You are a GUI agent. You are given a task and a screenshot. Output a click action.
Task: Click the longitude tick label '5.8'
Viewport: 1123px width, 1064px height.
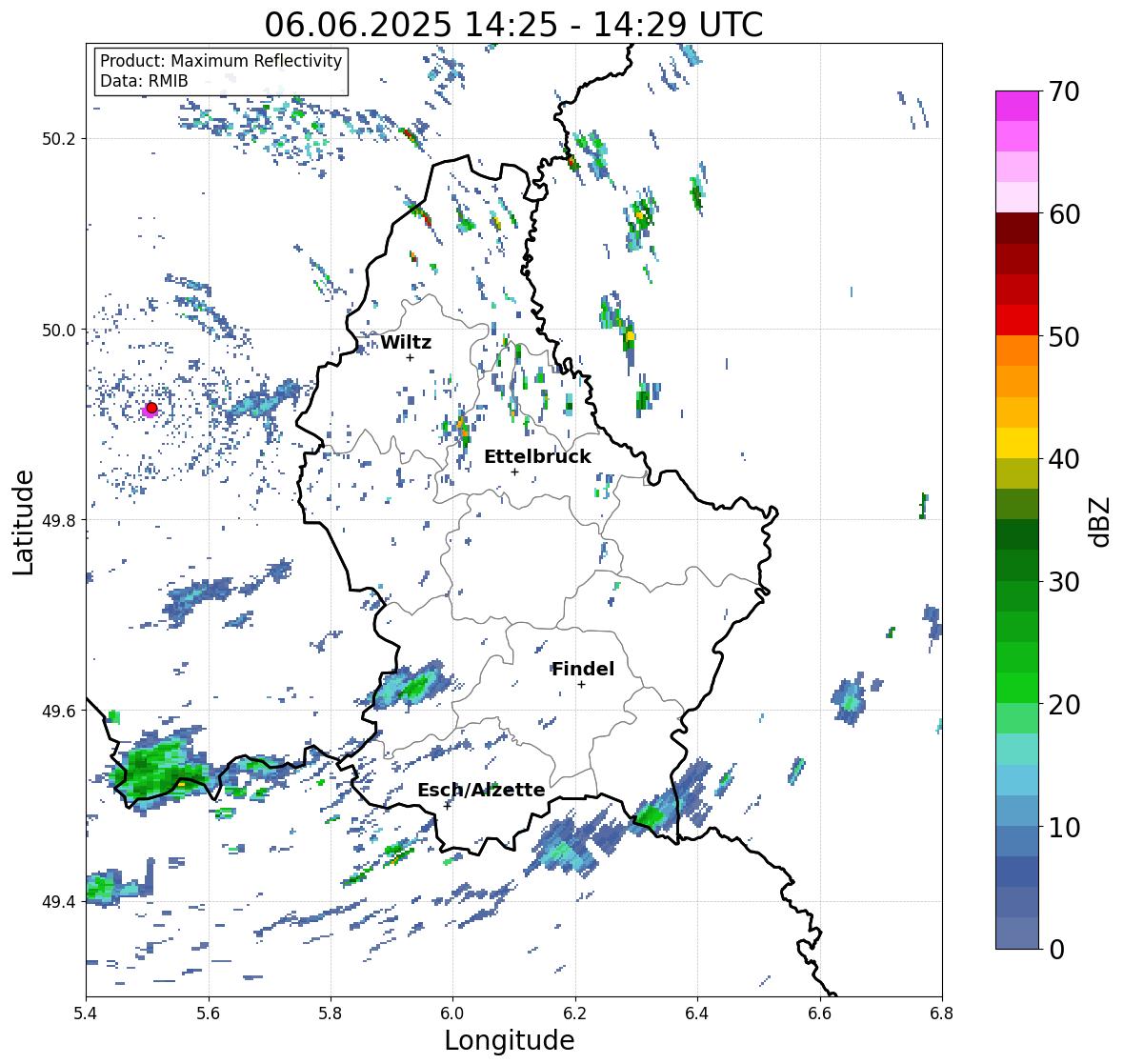[x=331, y=1014]
